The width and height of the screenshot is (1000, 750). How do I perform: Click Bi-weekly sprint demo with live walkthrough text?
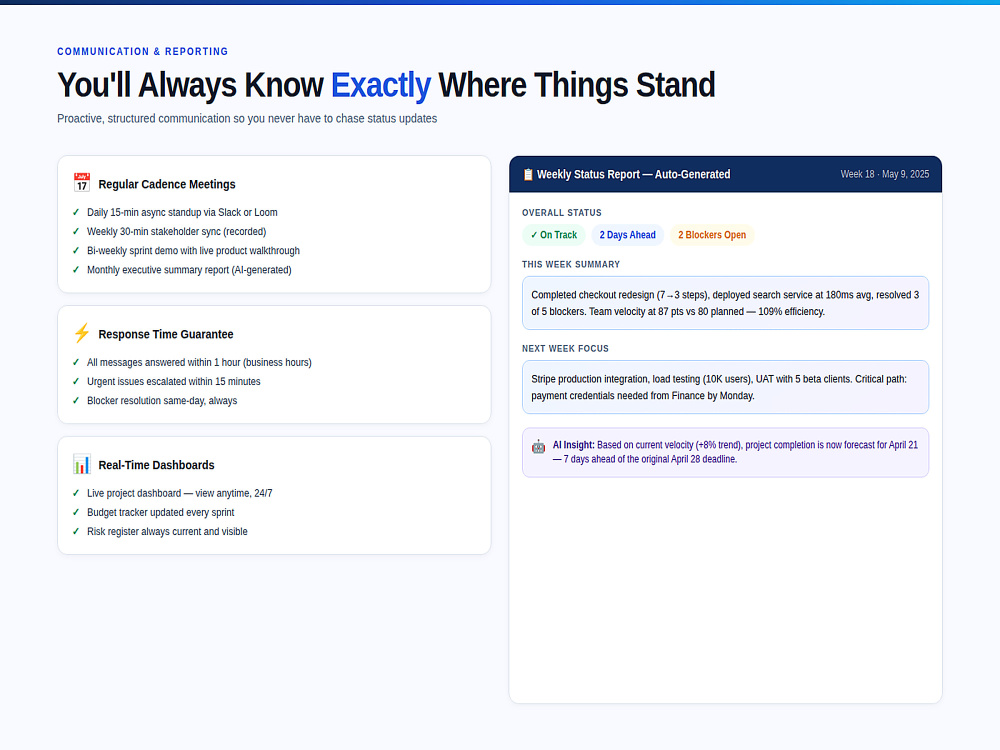point(193,251)
